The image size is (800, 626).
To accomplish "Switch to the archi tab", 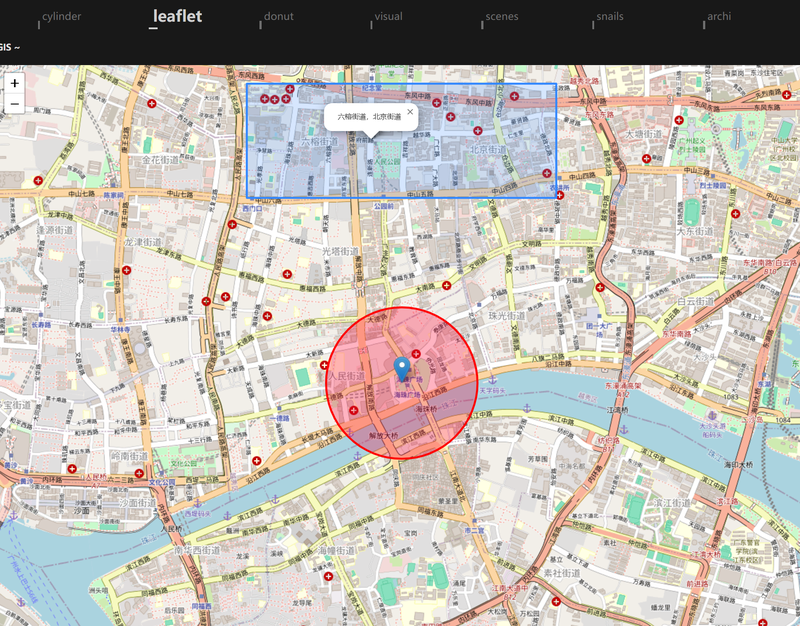I will [x=719, y=16].
